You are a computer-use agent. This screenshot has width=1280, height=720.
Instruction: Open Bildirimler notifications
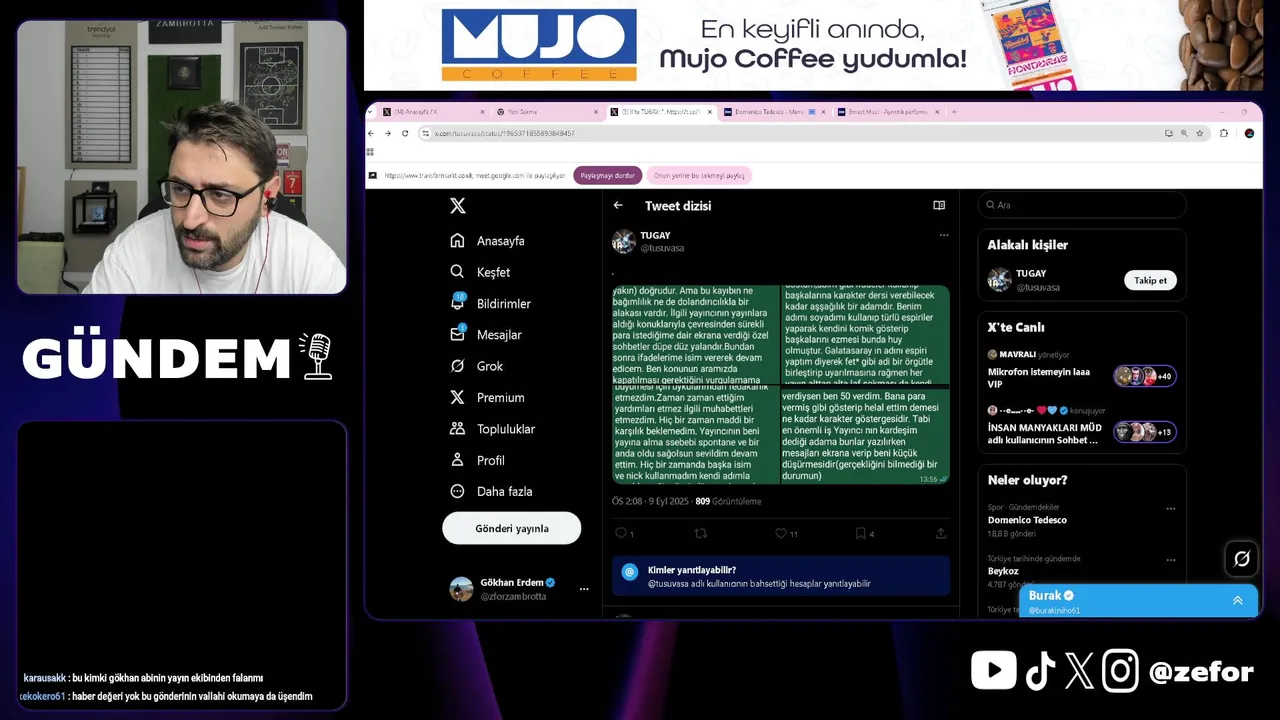[491, 303]
